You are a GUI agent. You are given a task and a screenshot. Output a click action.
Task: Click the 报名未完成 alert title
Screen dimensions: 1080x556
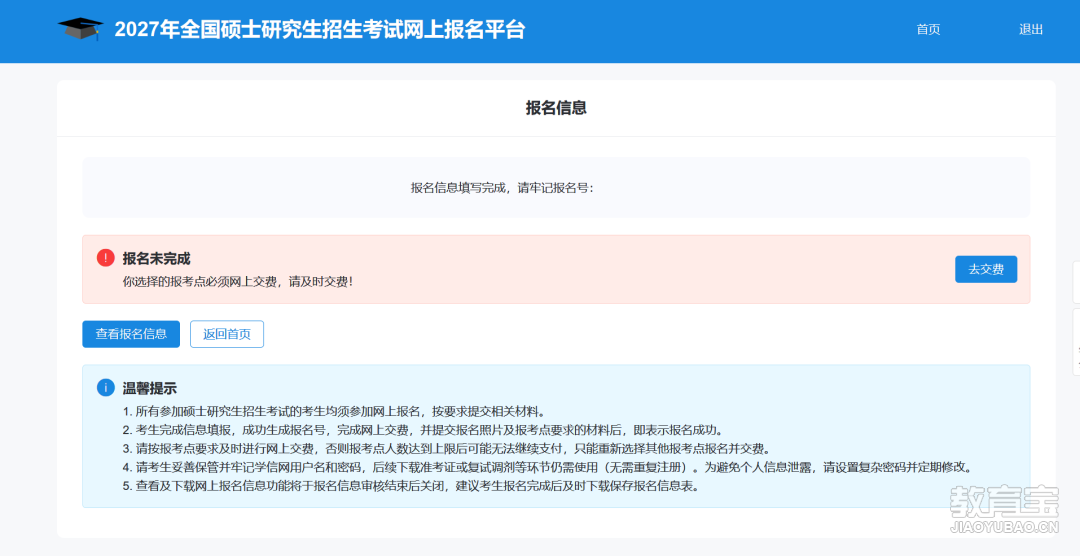pos(156,258)
